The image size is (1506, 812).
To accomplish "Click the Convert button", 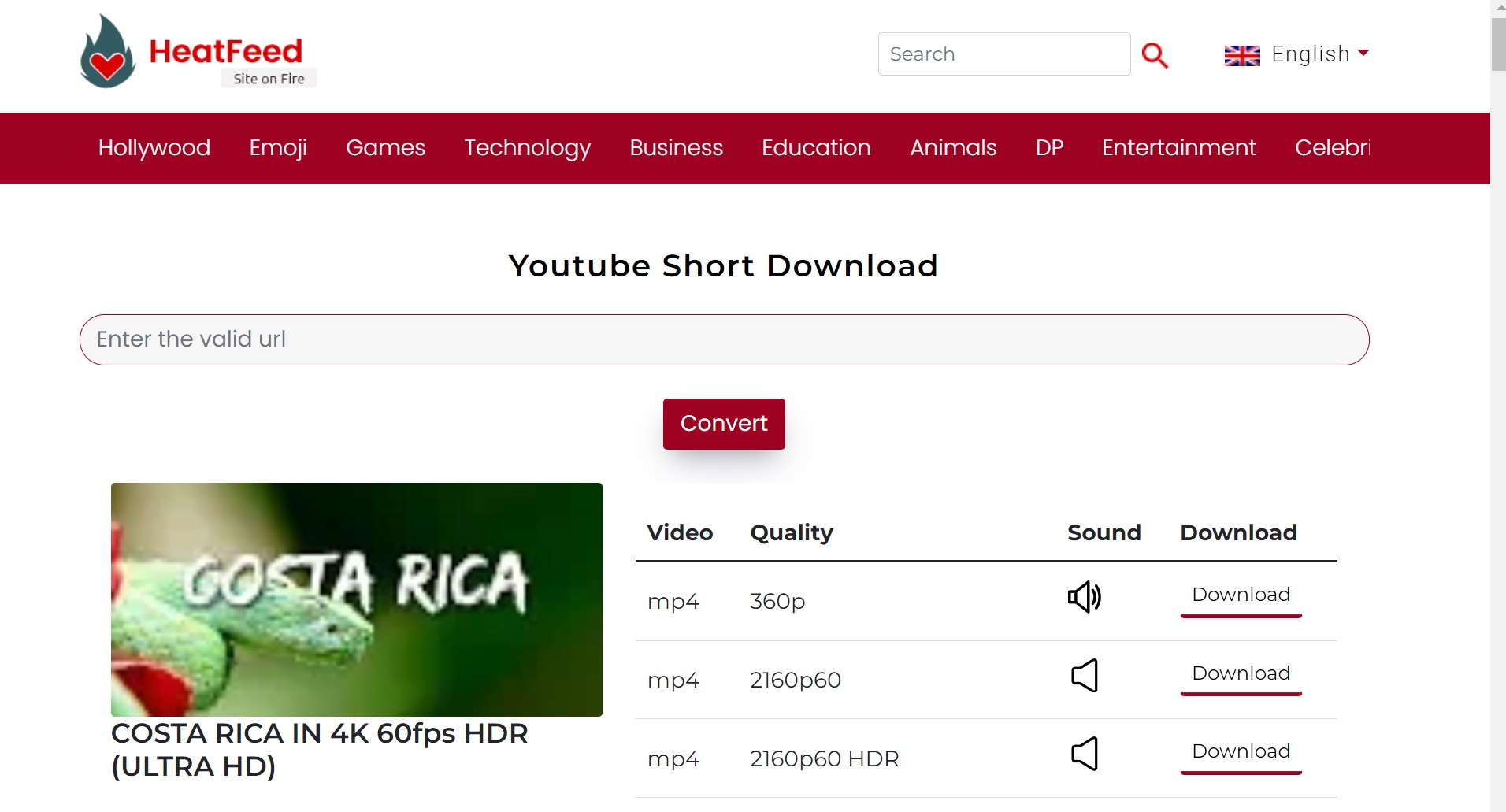I will click(724, 424).
